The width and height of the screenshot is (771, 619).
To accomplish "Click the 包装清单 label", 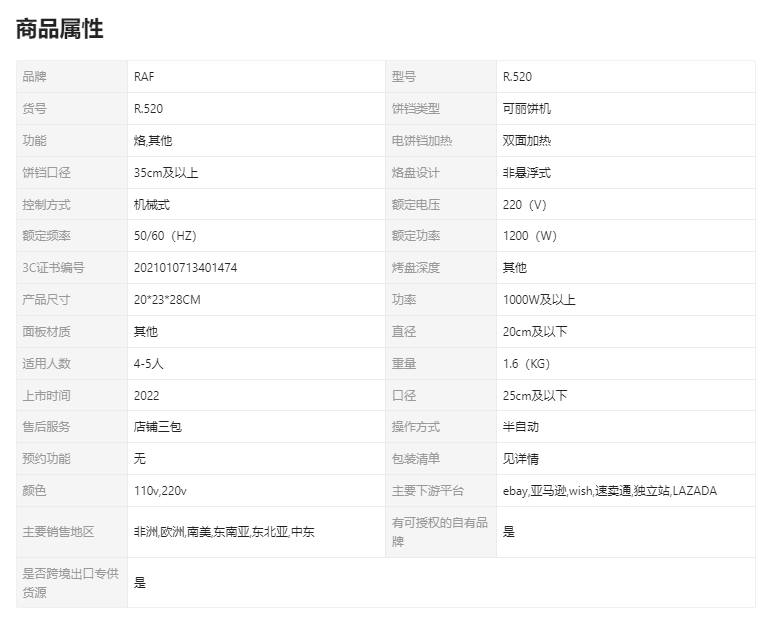I will pos(415,458).
